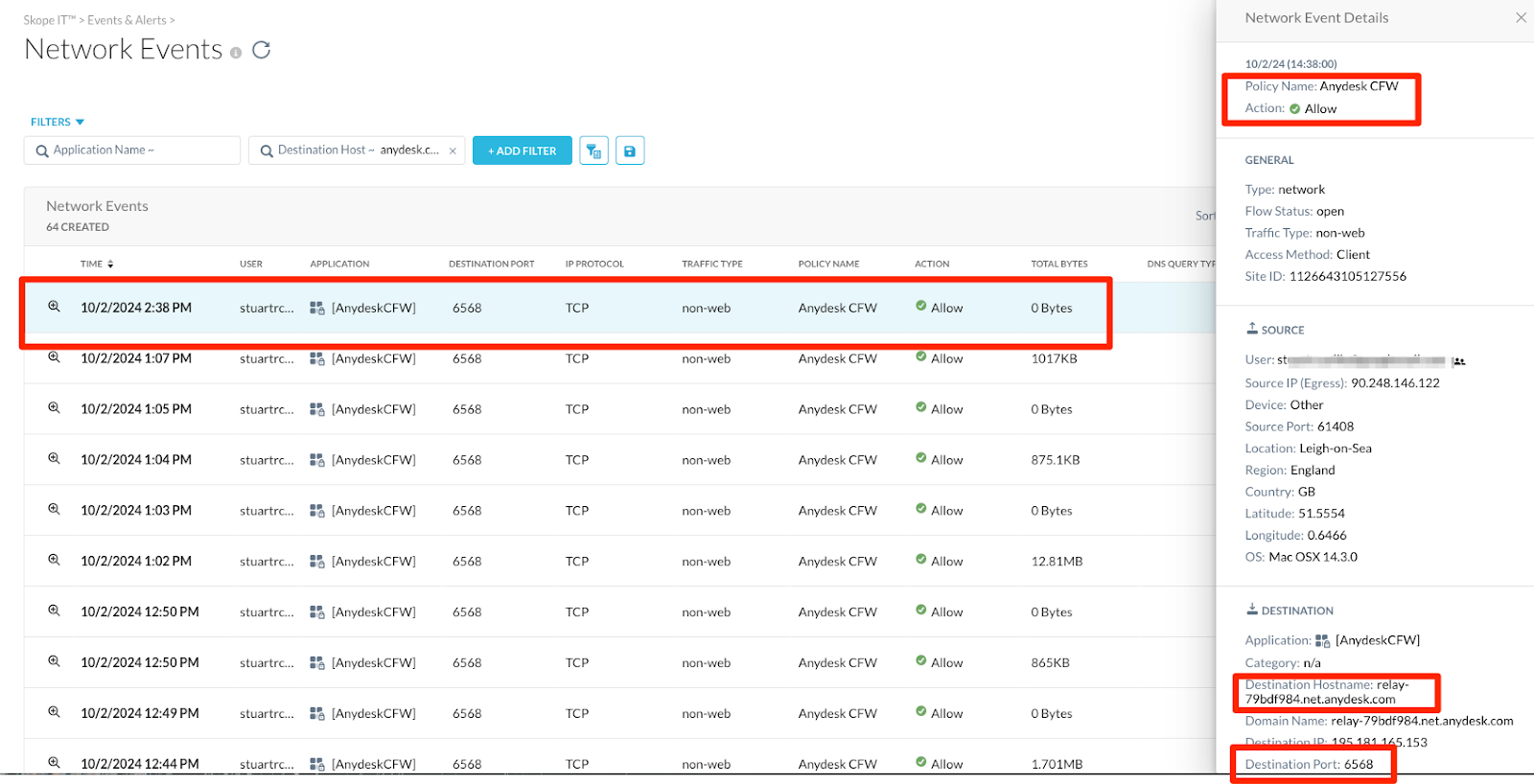Refresh the Network Events list
The width and height of the screenshot is (1534, 784).
pos(261,50)
